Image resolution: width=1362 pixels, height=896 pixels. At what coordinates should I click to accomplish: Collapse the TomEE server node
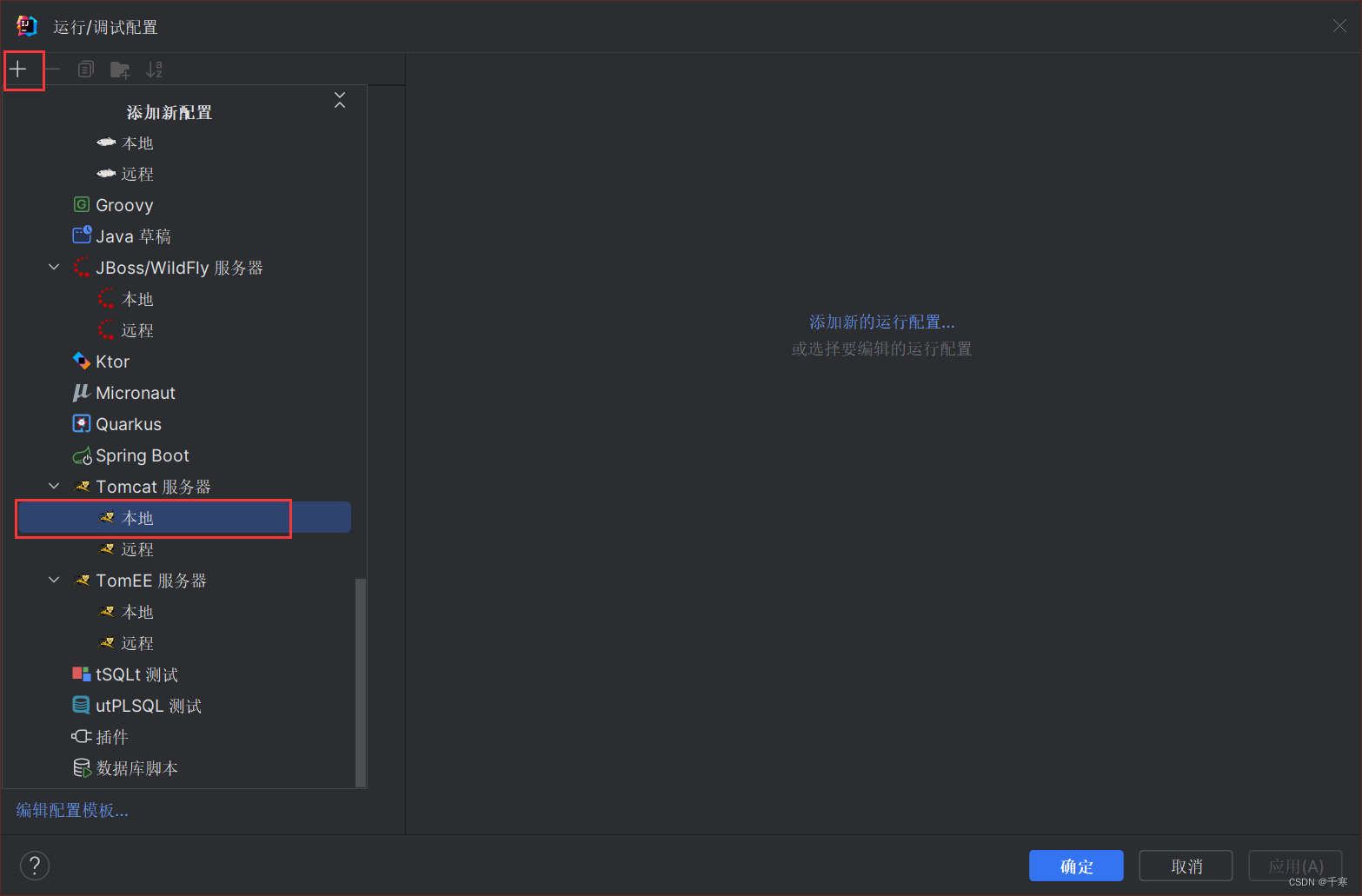click(x=54, y=581)
